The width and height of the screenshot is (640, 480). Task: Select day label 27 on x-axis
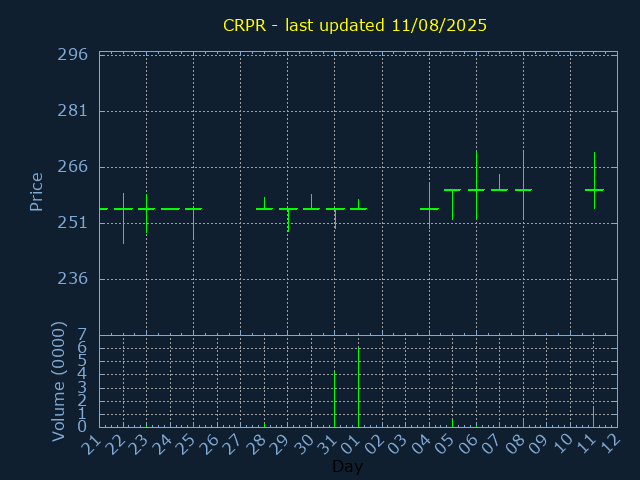coord(232,444)
